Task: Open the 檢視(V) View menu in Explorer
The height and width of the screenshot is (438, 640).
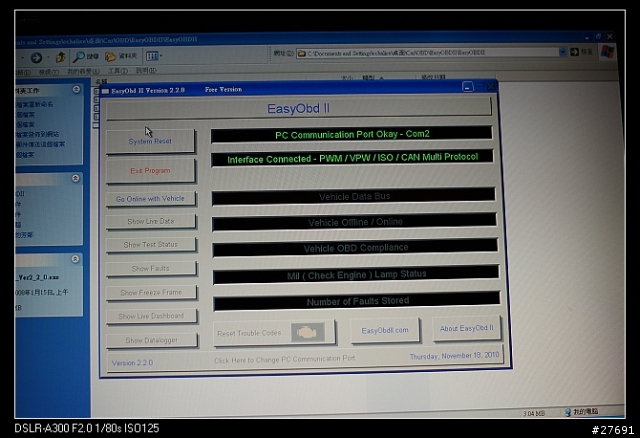Action: [49, 72]
